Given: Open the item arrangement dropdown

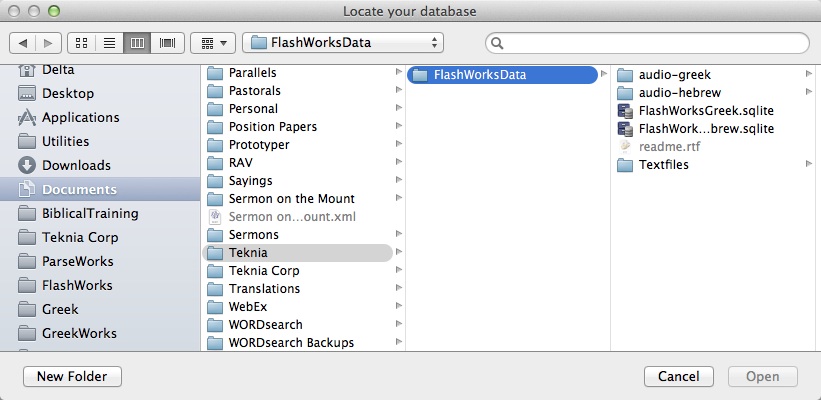Looking at the screenshot, I should tap(211, 43).
